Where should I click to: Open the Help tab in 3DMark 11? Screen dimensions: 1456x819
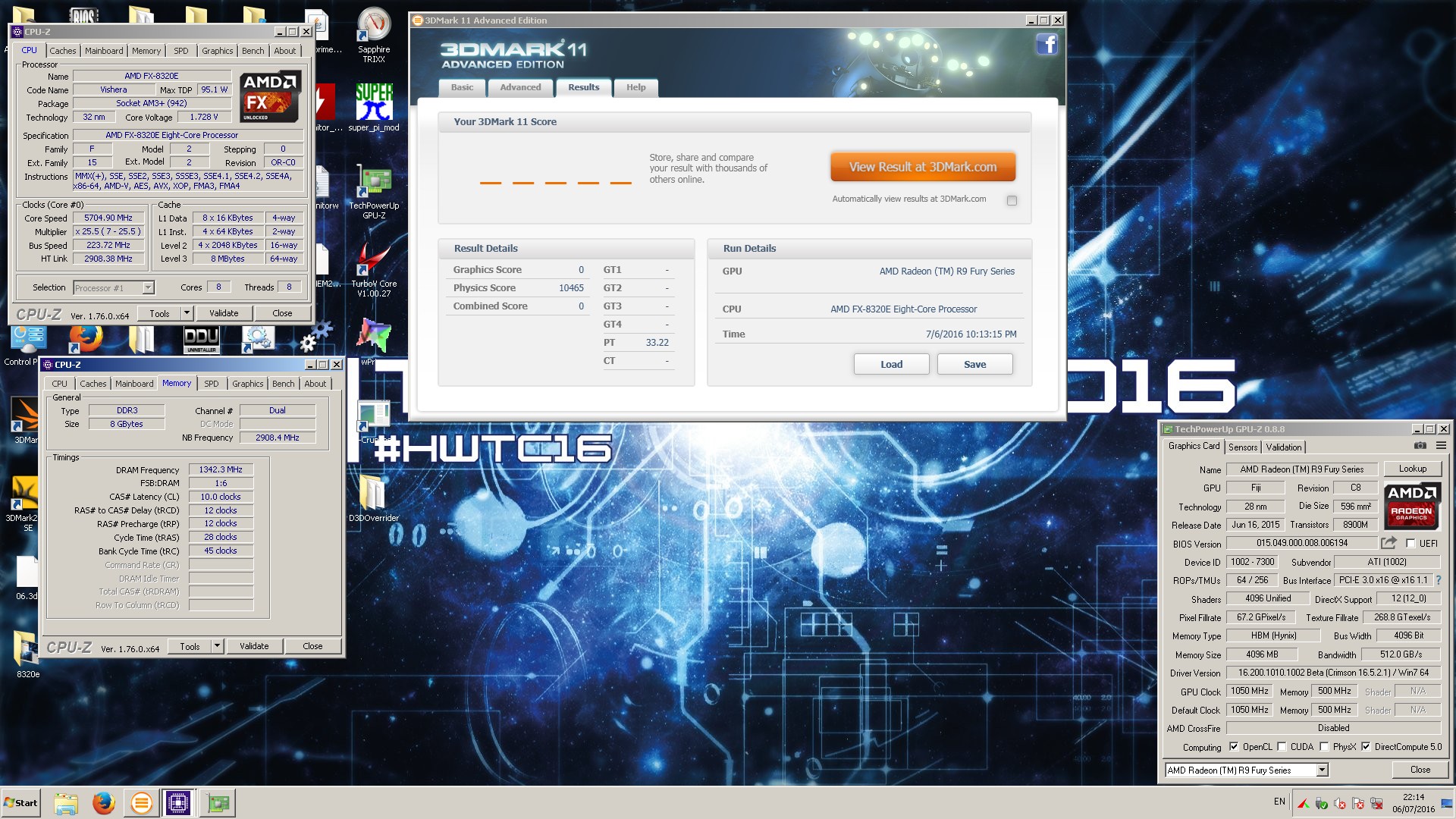pos(635,87)
